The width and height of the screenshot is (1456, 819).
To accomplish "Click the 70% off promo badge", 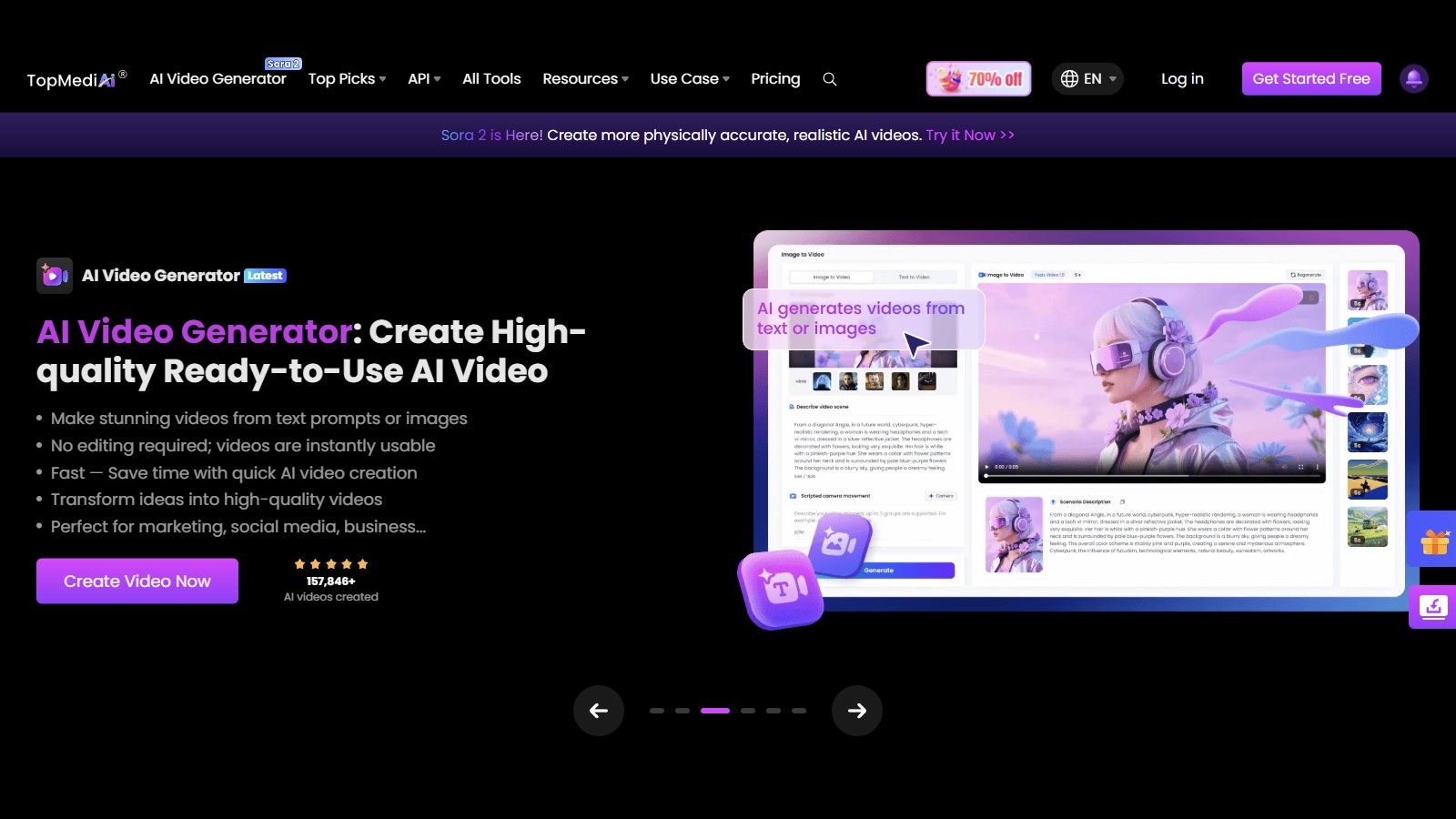I will [x=979, y=79].
